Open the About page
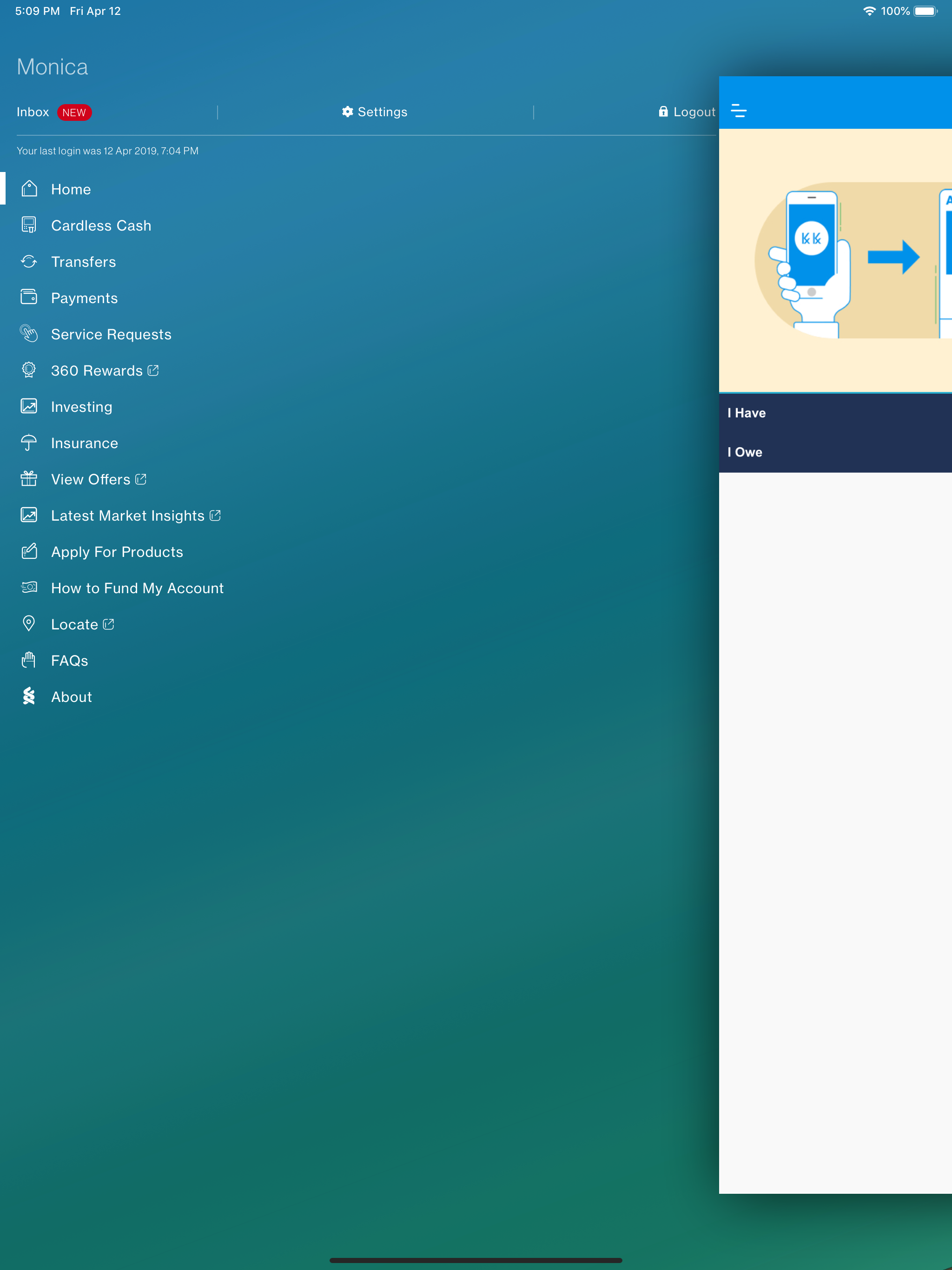The width and height of the screenshot is (952, 1270). pos(71,697)
